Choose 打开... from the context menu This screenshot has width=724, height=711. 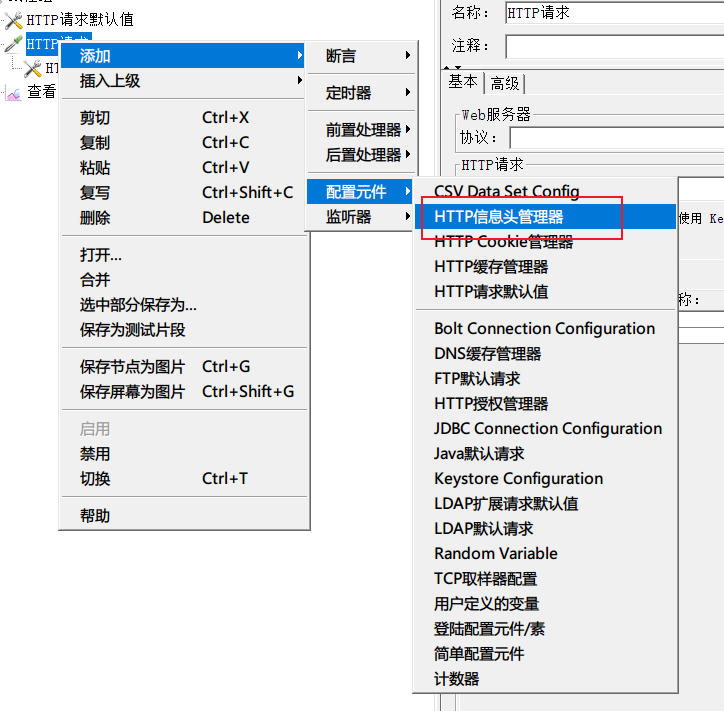point(185,255)
